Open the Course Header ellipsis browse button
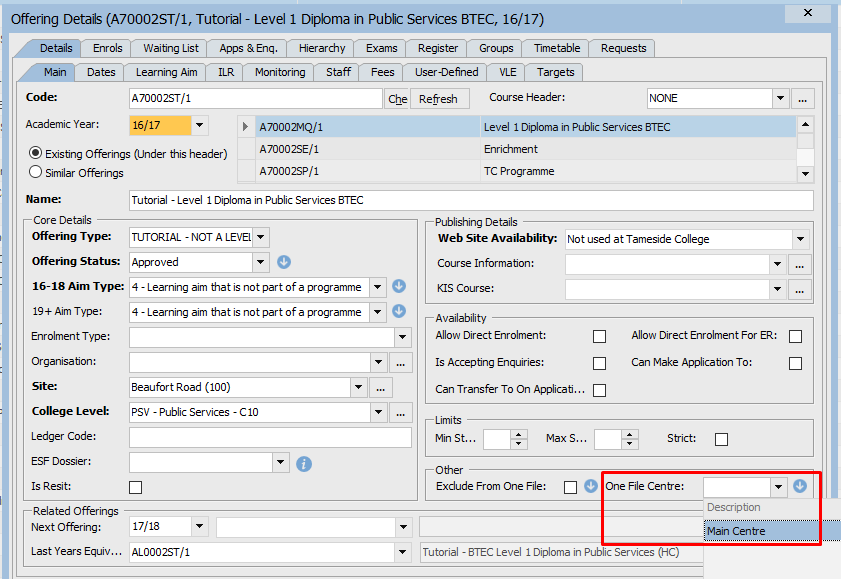 click(802, 99)
